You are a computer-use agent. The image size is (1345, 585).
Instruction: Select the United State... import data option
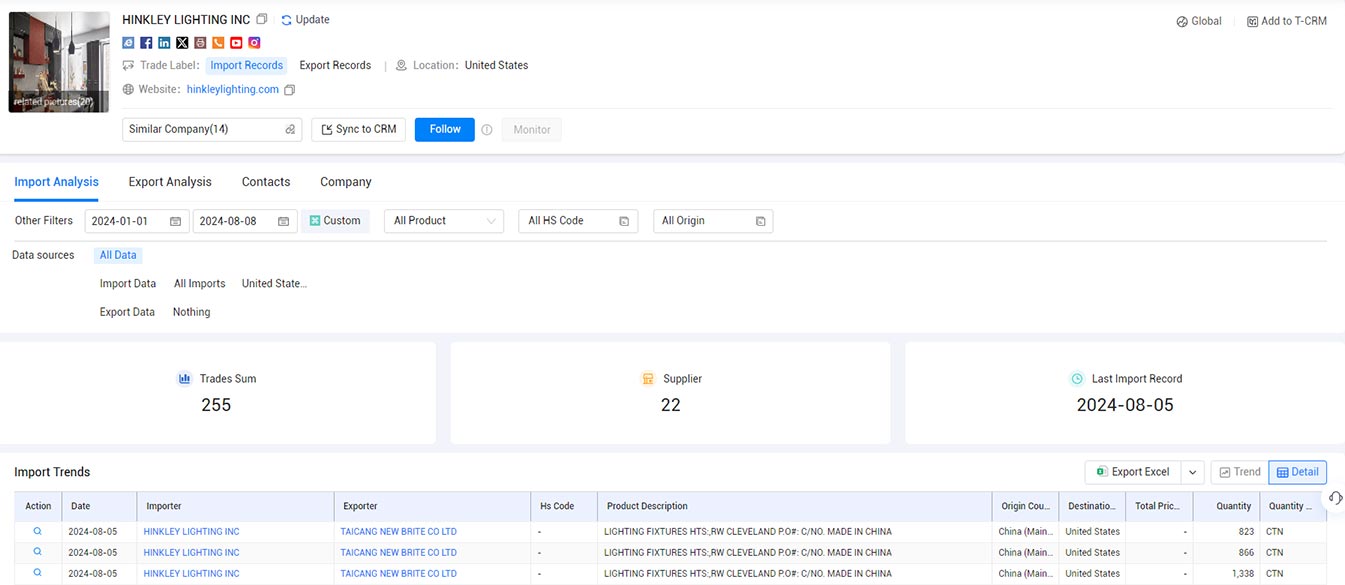pos(274,284)
